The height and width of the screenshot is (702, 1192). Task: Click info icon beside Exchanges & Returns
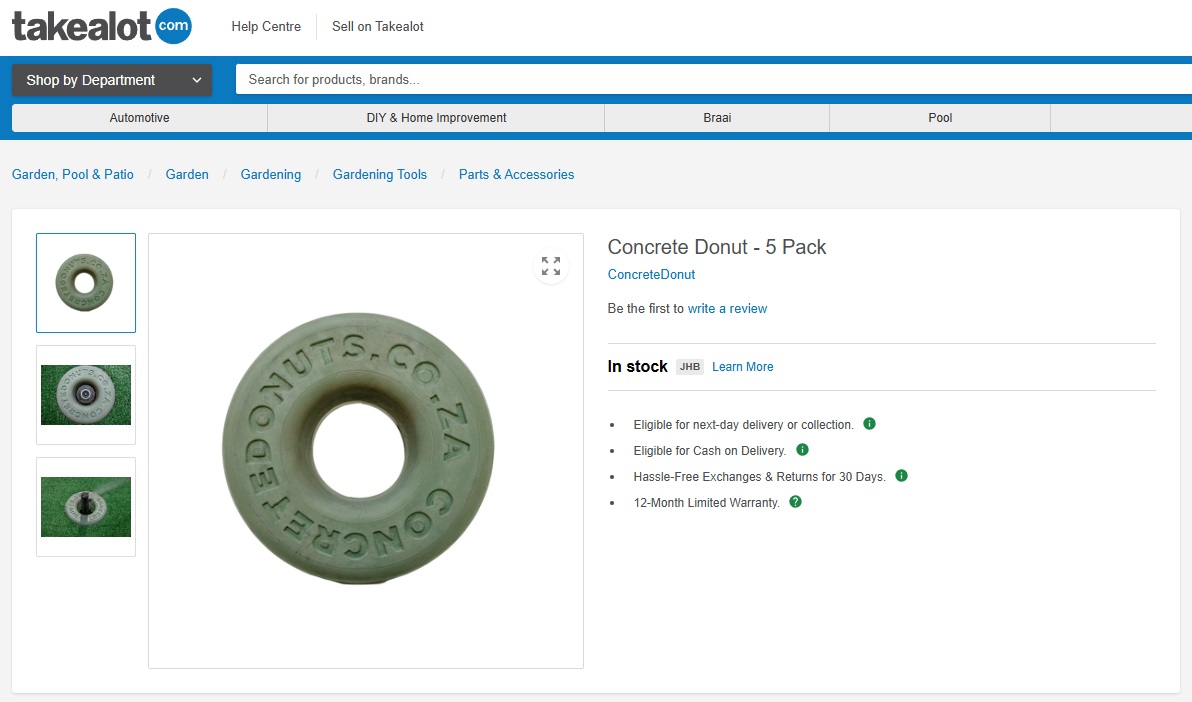tap(901, 476)
